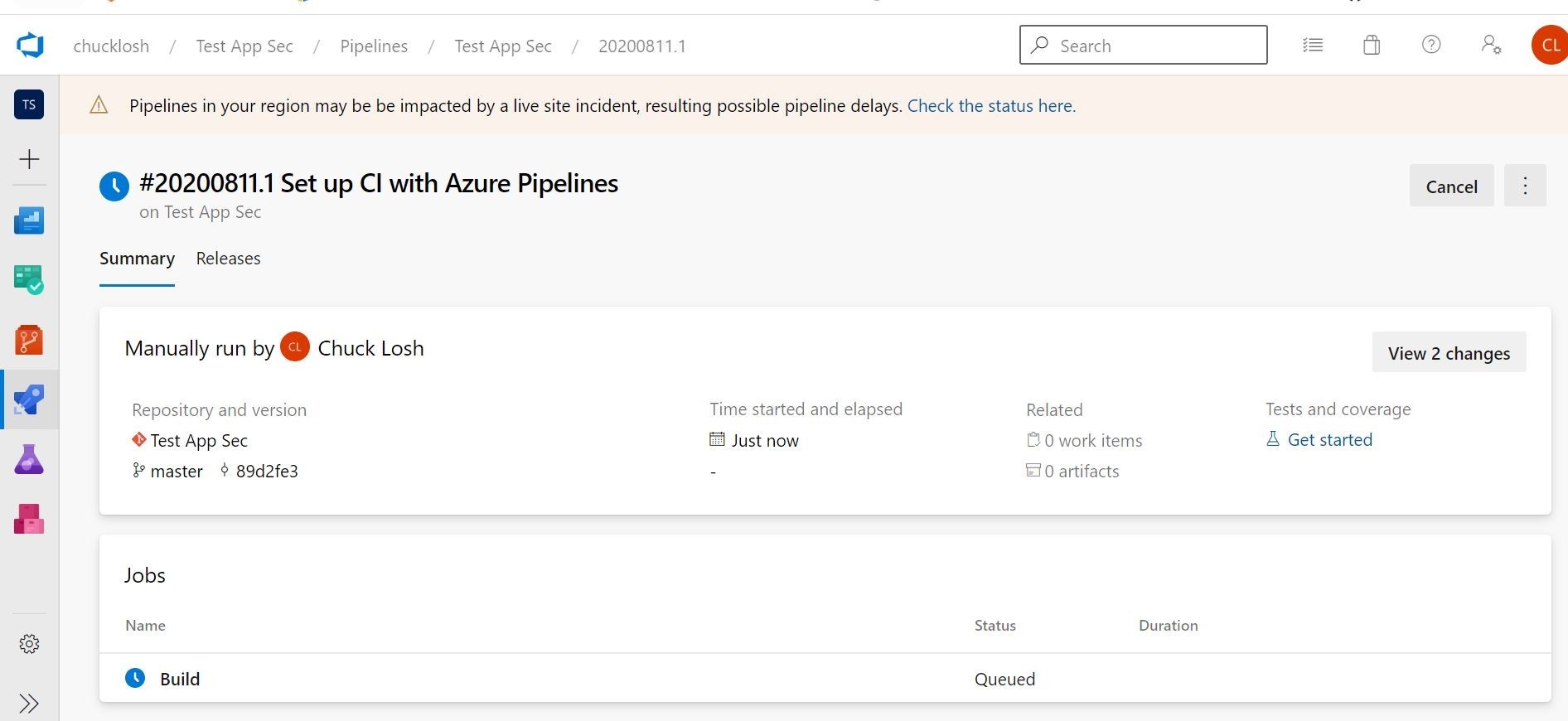Switch to the Releases tab
This screenshot has height=721, width=1568.
(x=228, y=259)
